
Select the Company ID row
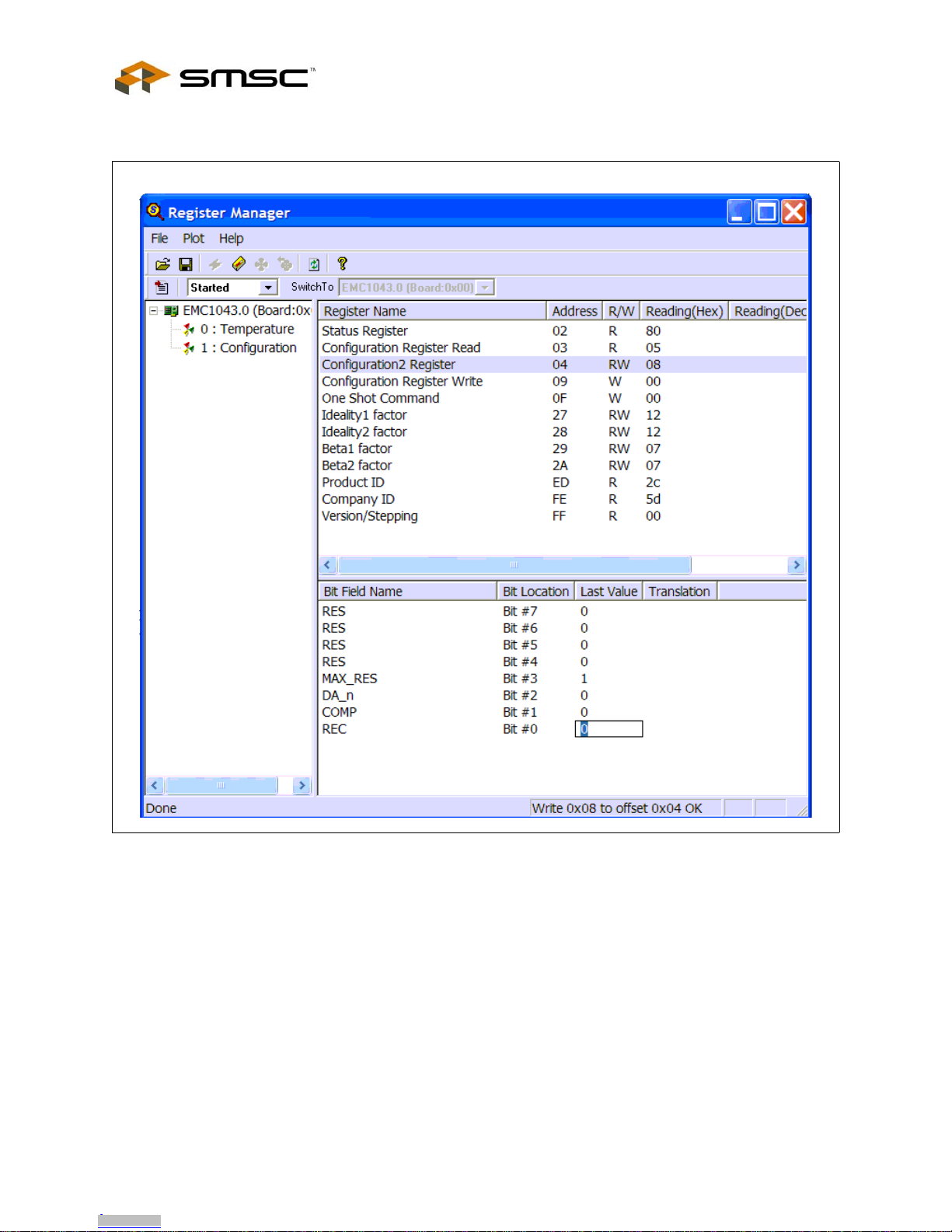563,500
